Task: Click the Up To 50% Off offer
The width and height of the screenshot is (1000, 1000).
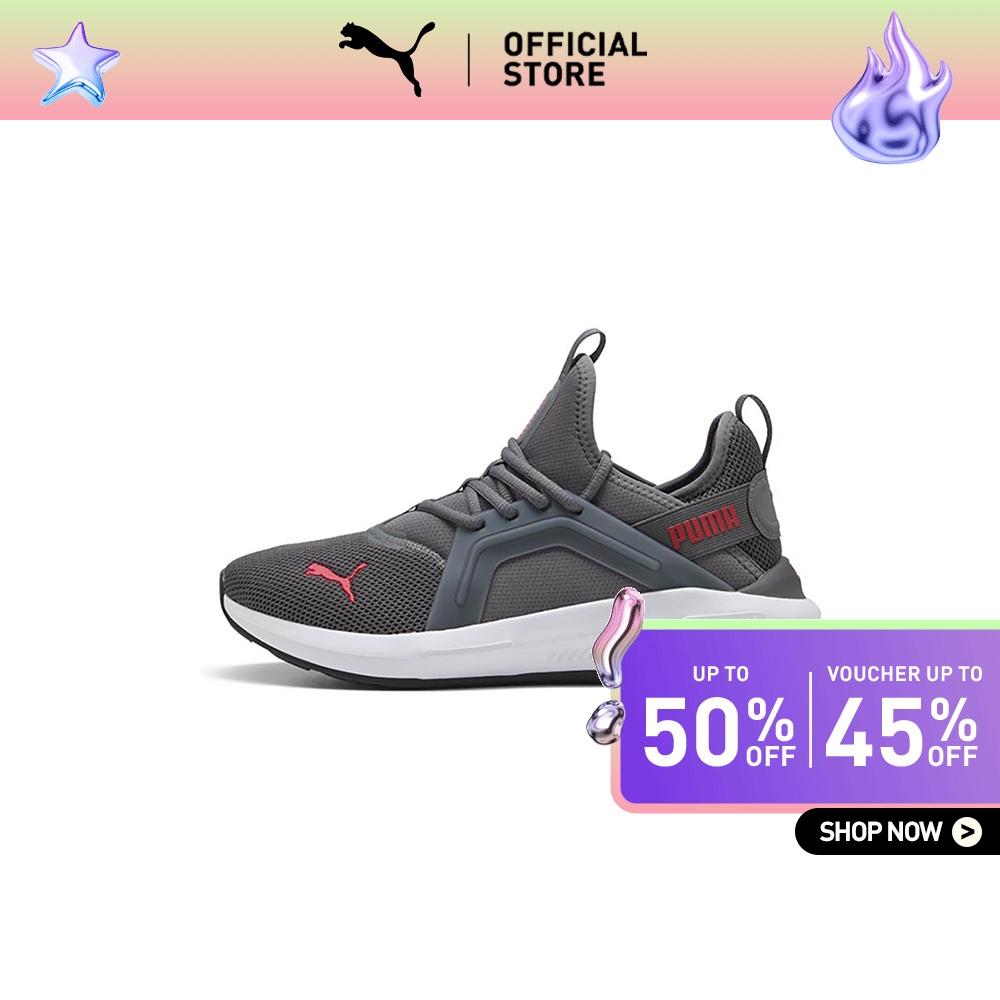Action: click(x=719, y=716)
